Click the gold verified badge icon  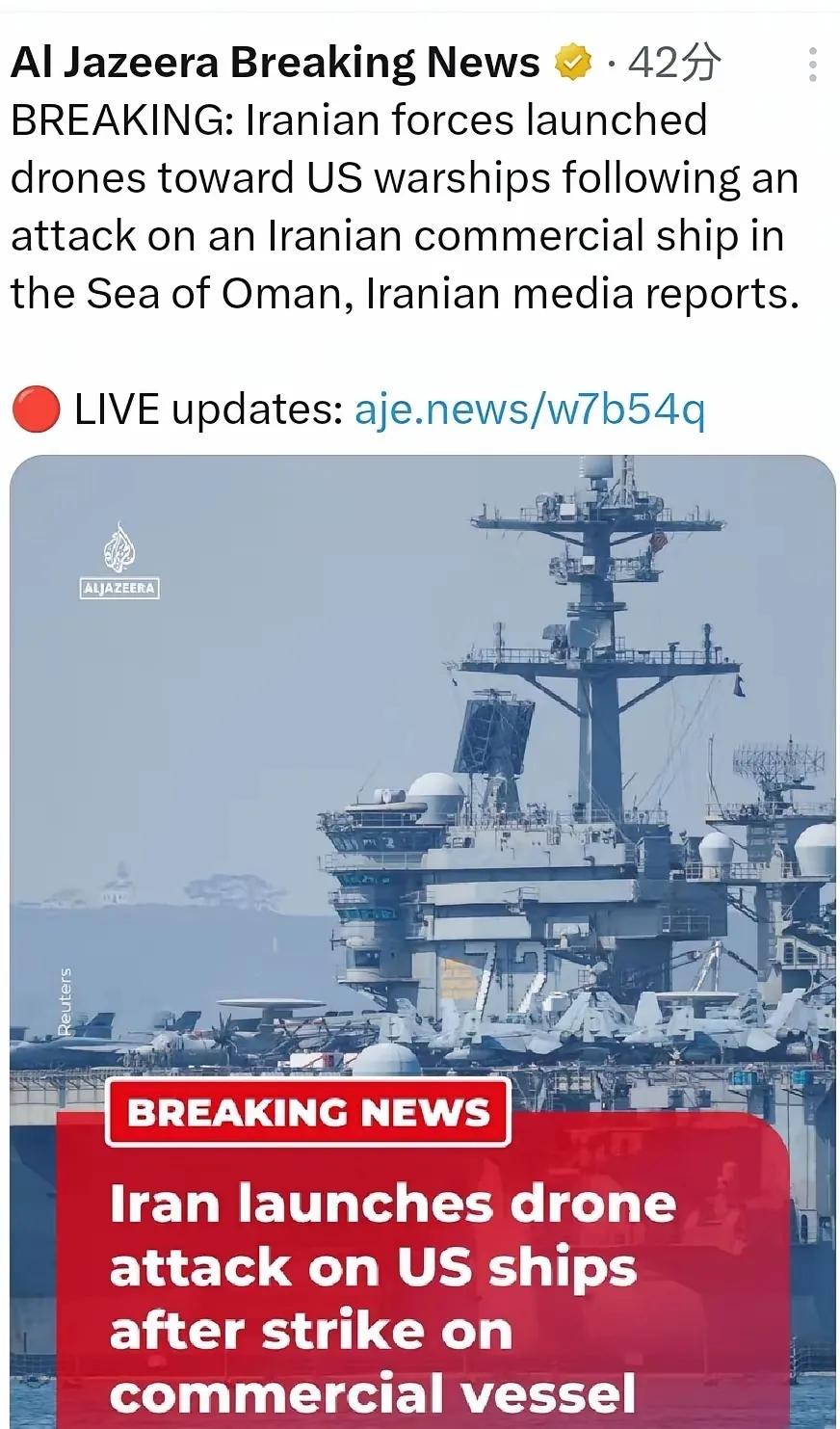tap(573, 64)
